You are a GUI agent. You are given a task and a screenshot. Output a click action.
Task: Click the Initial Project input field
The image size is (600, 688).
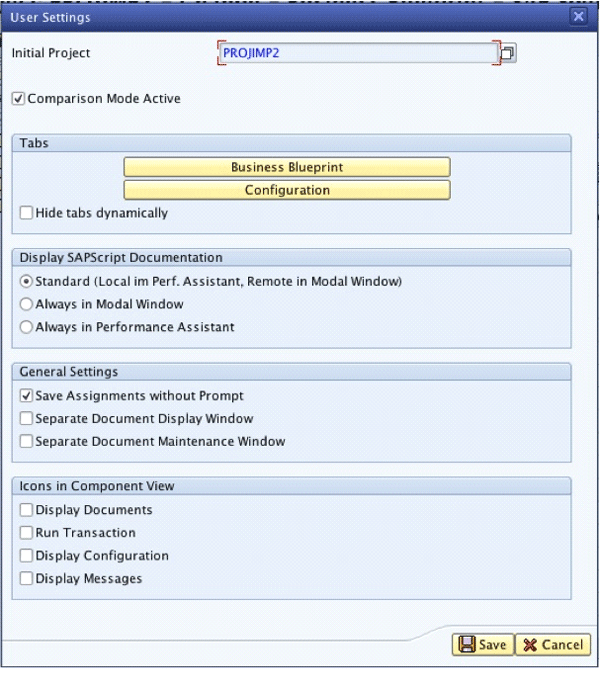pyautogui.click(x=356, y=54)
